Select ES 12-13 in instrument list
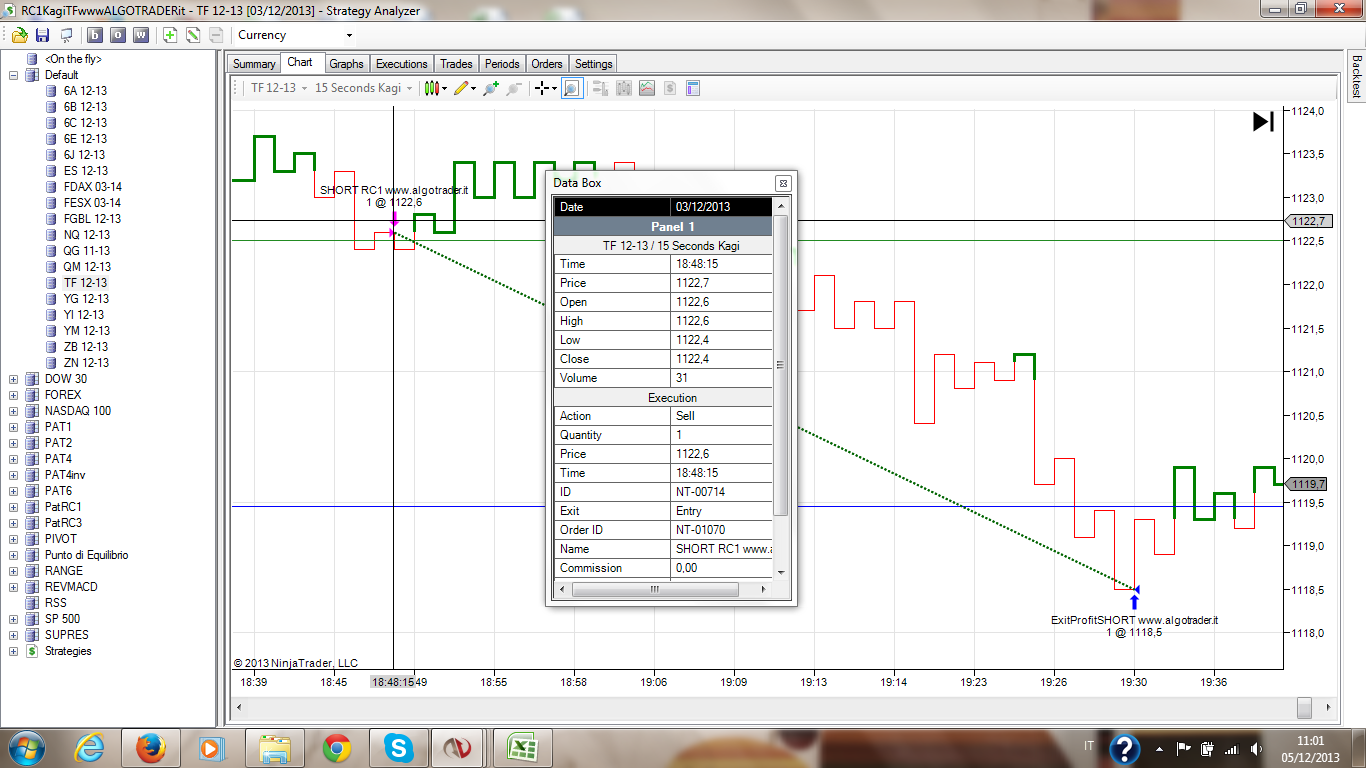This screenshot has height=768, width=1366. pos(85,171)
